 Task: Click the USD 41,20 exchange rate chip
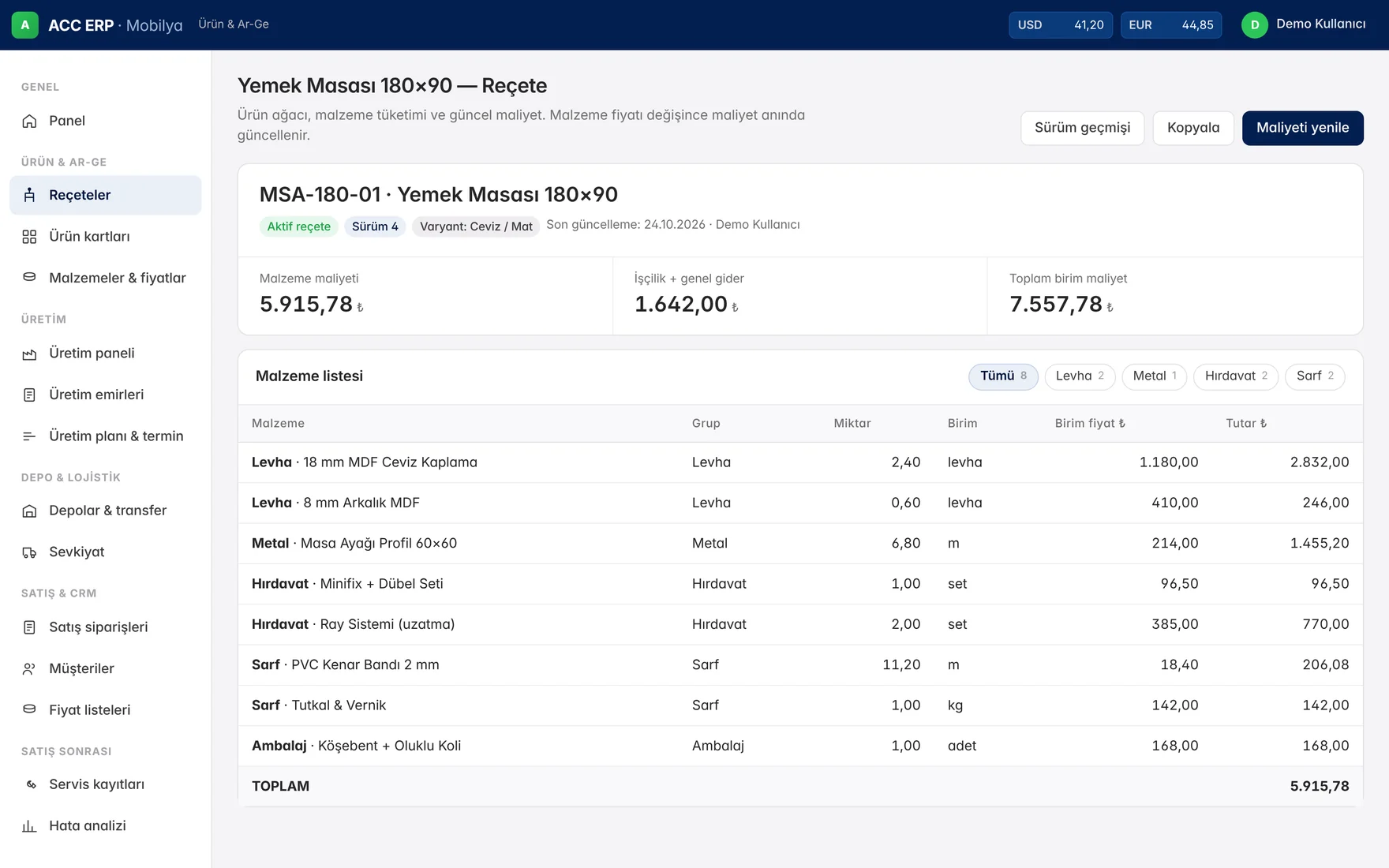(x=1061, y=25)
